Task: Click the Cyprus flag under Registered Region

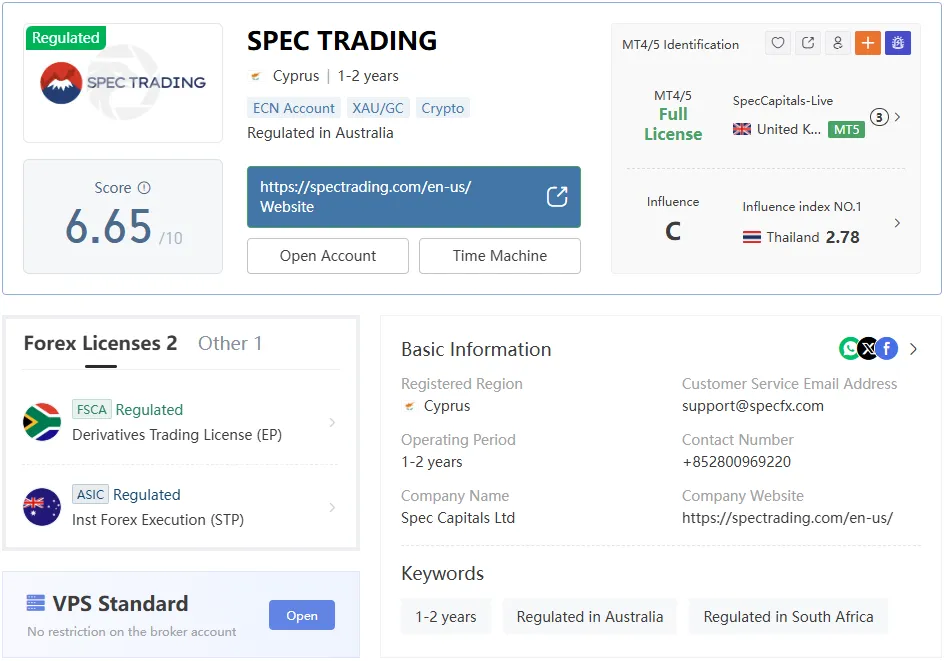Action: pos(409,406)
